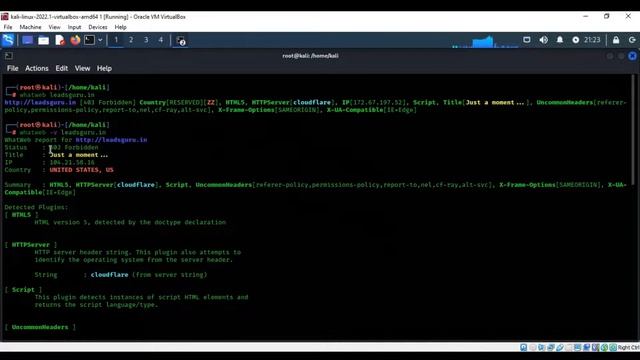Click the [ HTML5 ] plugin heading
This screenshot has width=640, height=360.
(x=21, y=215)
